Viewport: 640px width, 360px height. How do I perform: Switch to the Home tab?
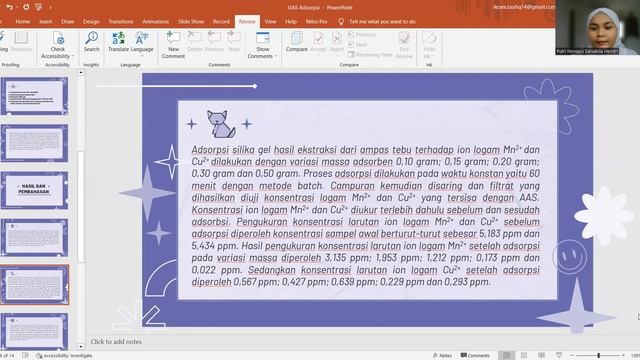(x=23, y=22)
